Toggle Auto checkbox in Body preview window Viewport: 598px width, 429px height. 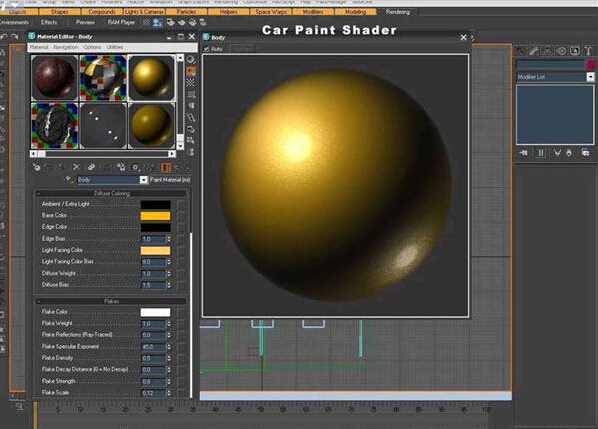click(x=206, y=49)
